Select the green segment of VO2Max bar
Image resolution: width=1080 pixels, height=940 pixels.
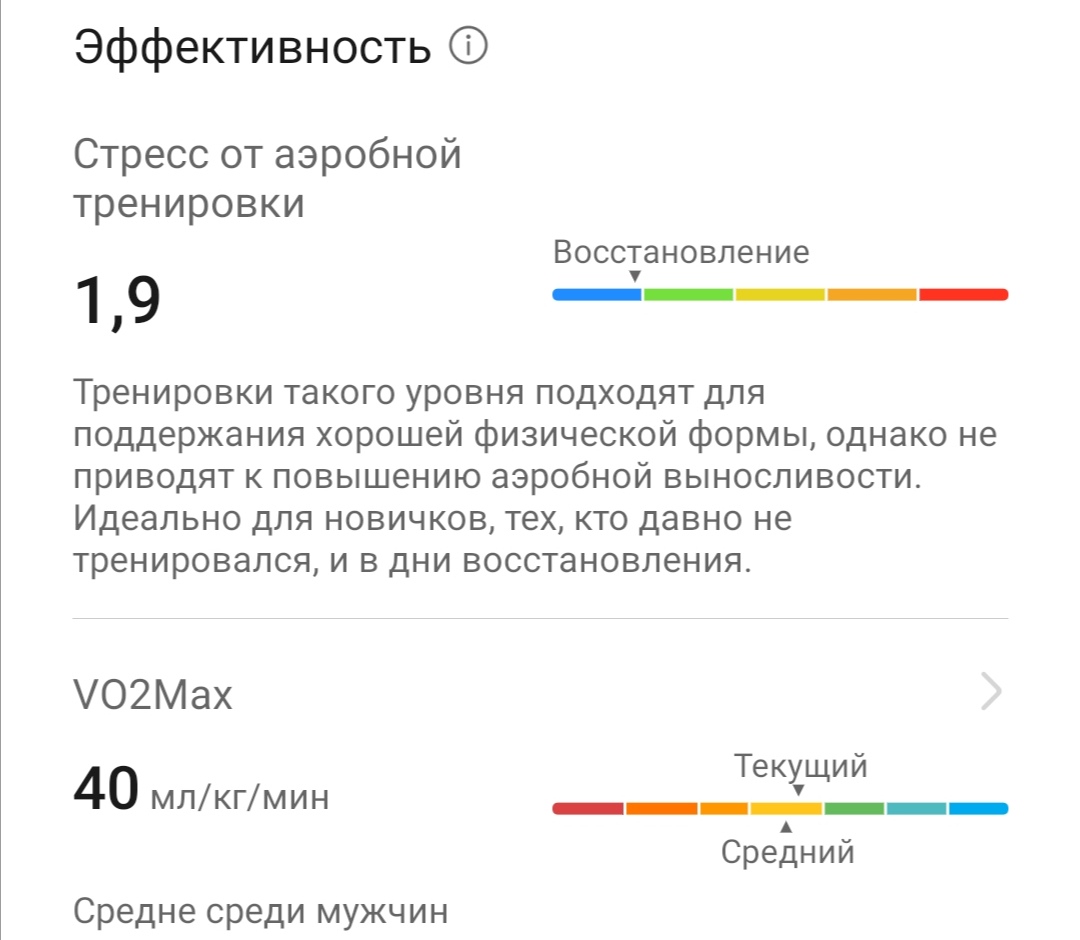854,808
